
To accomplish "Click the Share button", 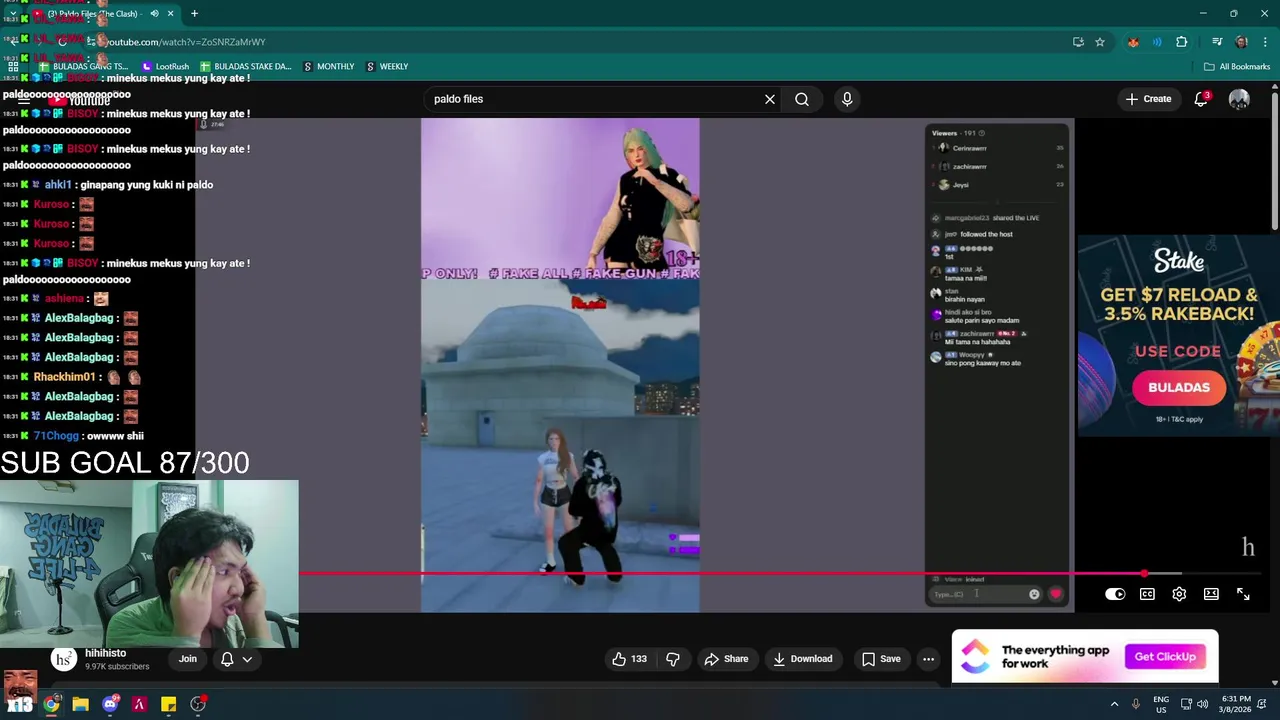I will 726,659.
